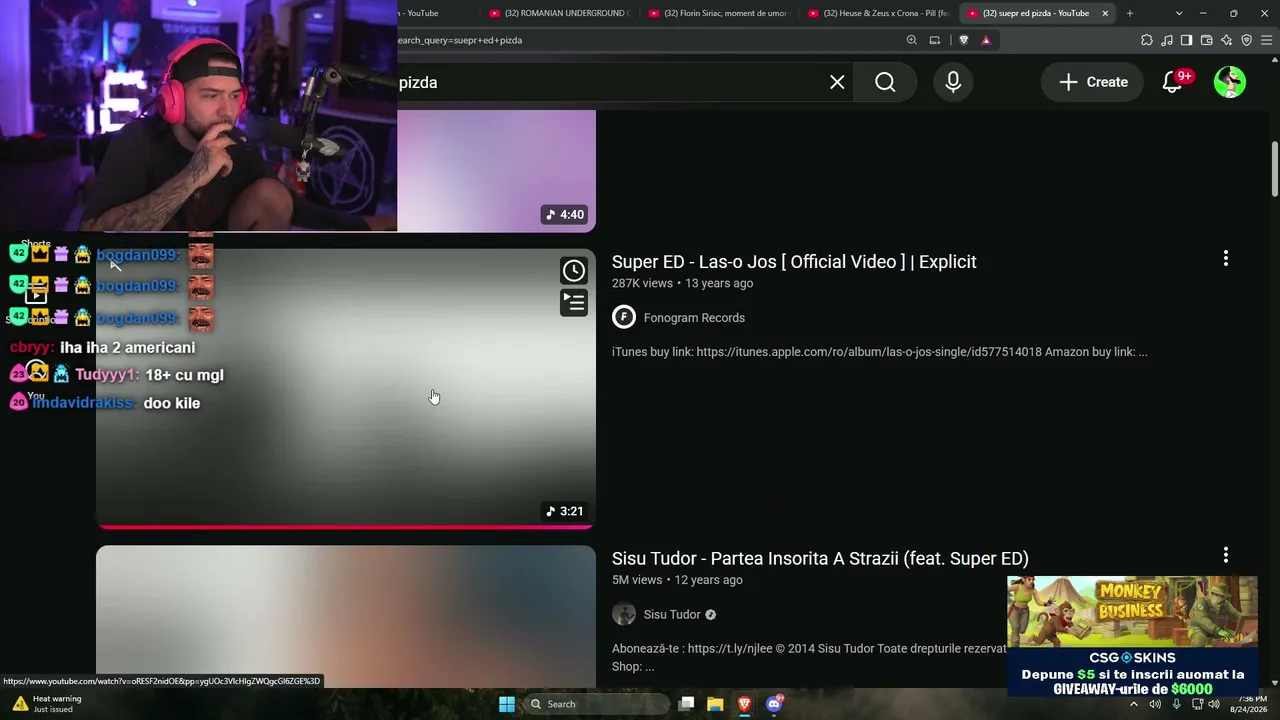Switch to the Florin Siriac tab
The height and width of the screenshot is (720, 1280).
[719, 13]
